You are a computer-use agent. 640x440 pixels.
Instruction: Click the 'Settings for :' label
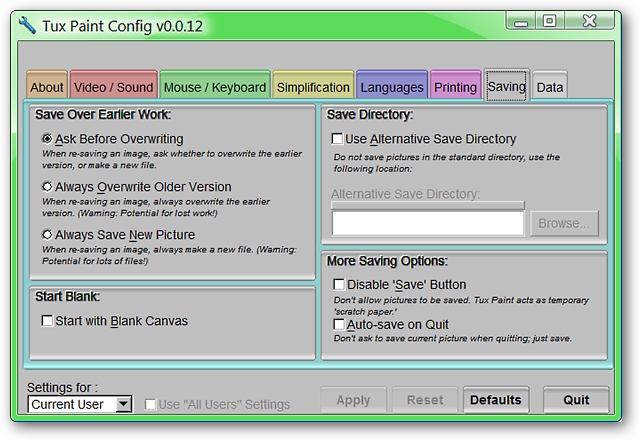coord(62,387)
